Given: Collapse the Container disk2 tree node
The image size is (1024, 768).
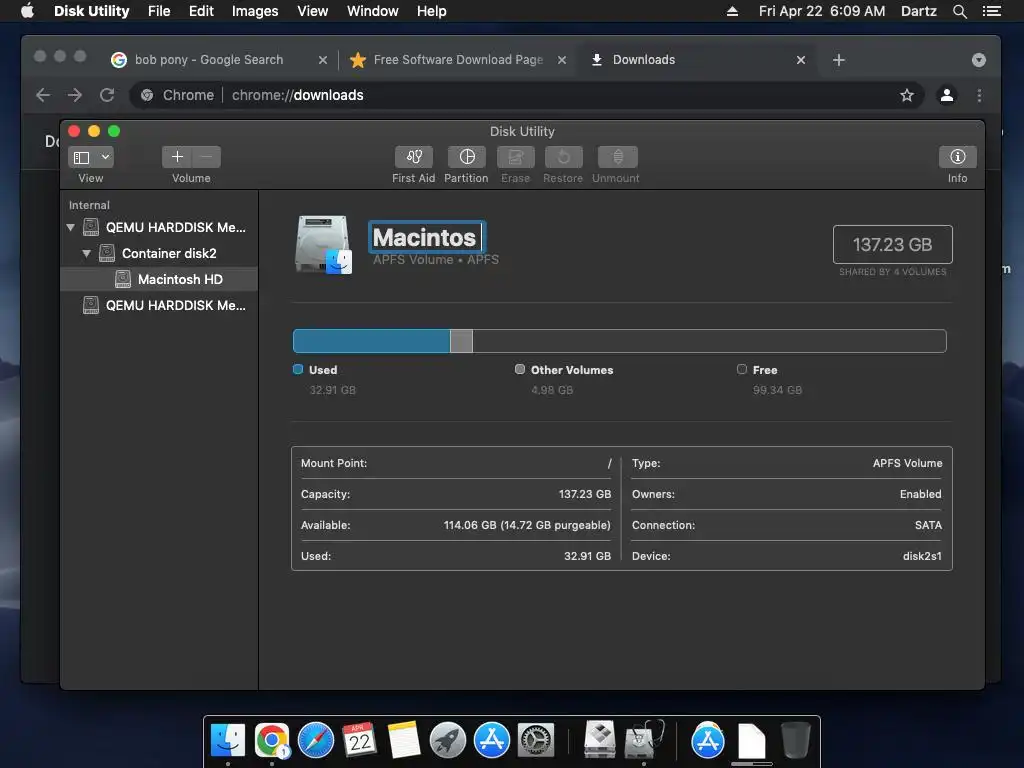Looking at the screenshot, I should pos(86,253).
